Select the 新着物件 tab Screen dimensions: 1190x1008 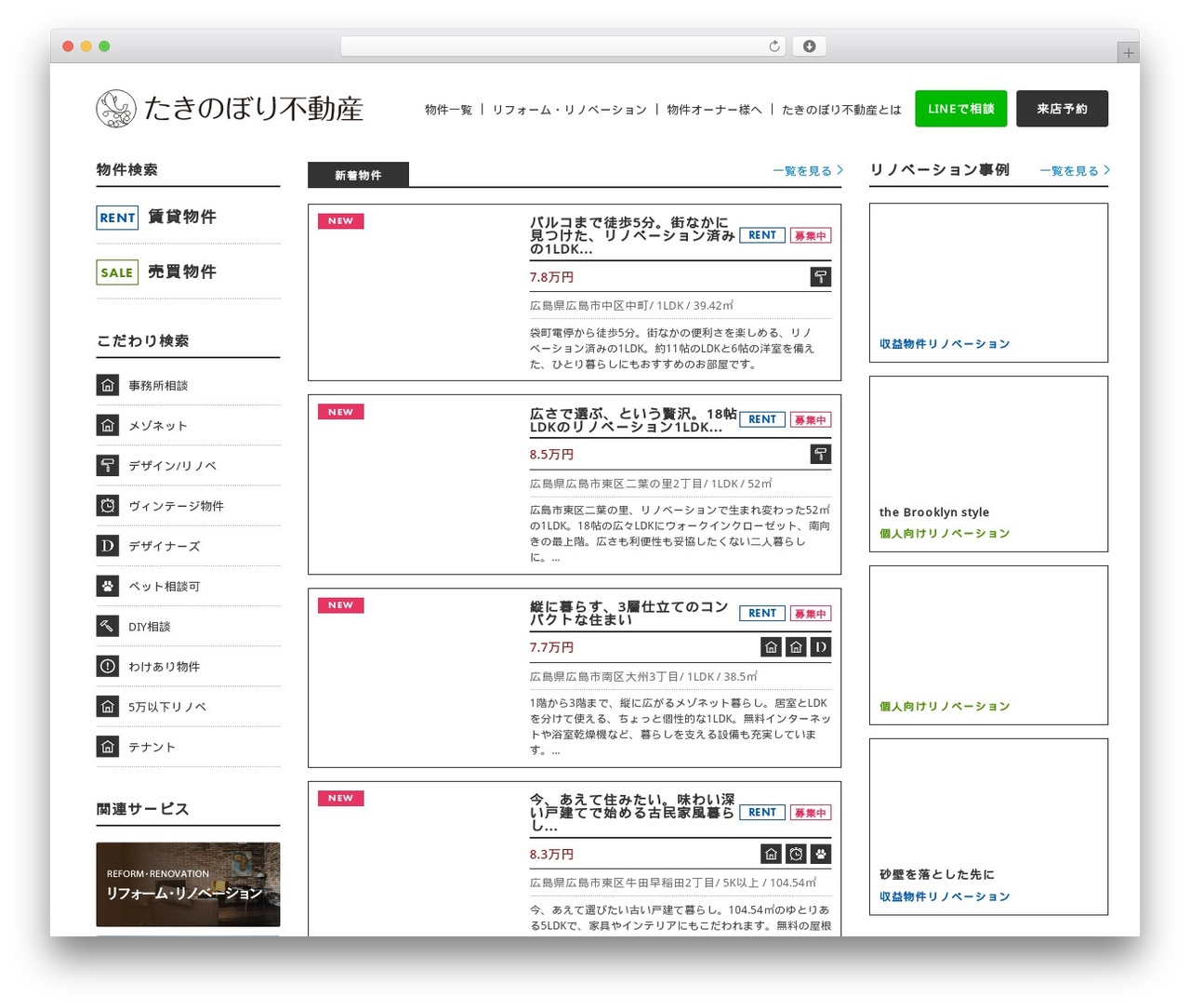358,175
